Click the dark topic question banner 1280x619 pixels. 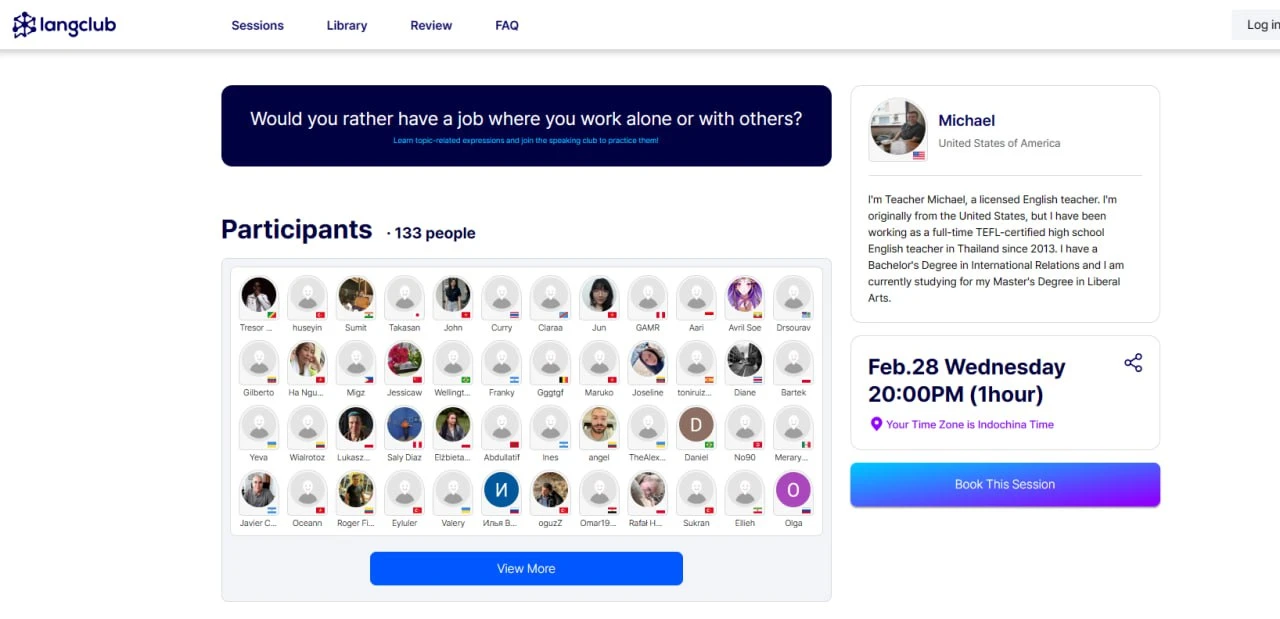[526, 125]
